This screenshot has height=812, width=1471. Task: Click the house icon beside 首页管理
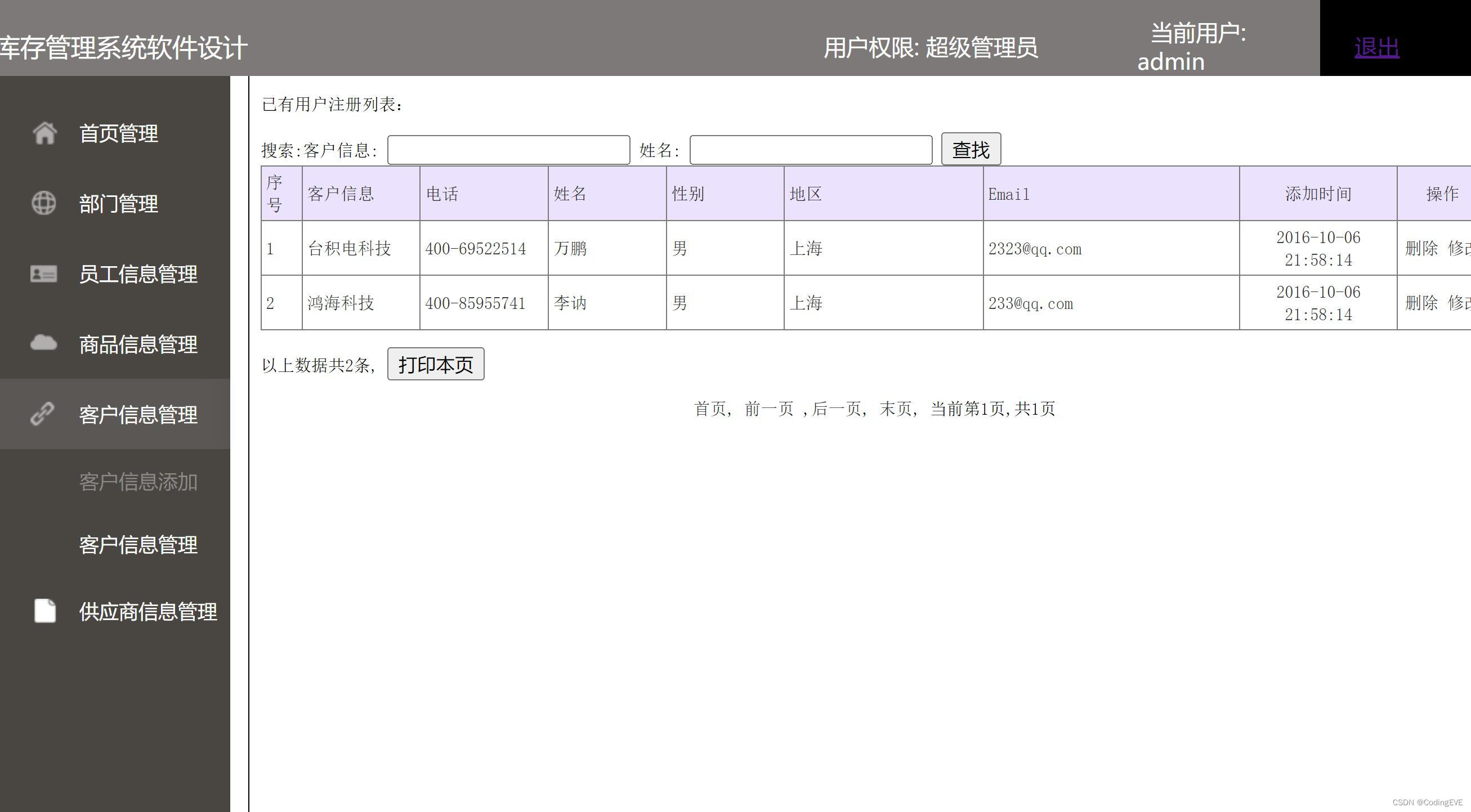coord(44,133)
